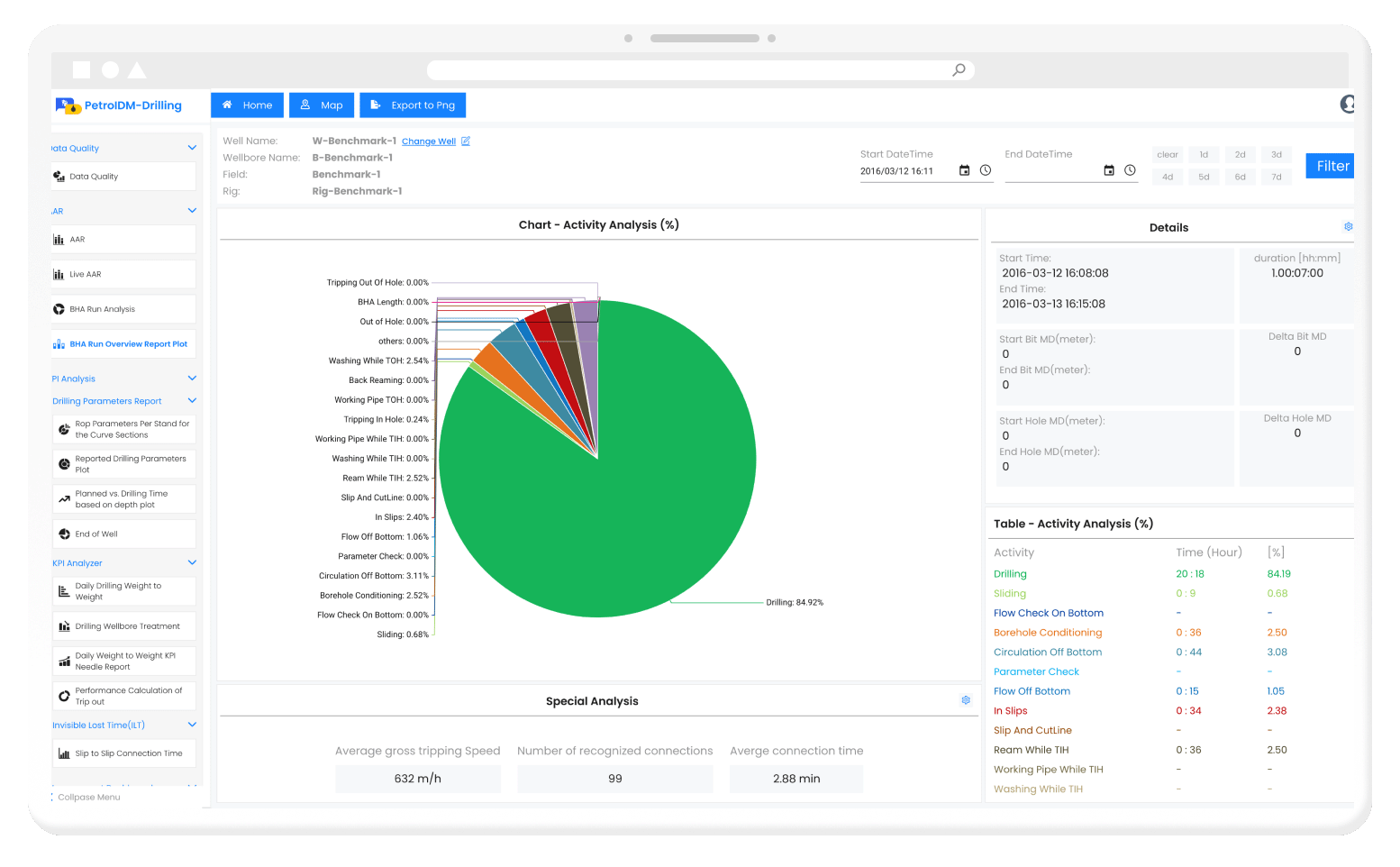This screenshot has height=867, width=1400.
Task: Open clock icon for End DateTime
Action: tap(1130, 170)
